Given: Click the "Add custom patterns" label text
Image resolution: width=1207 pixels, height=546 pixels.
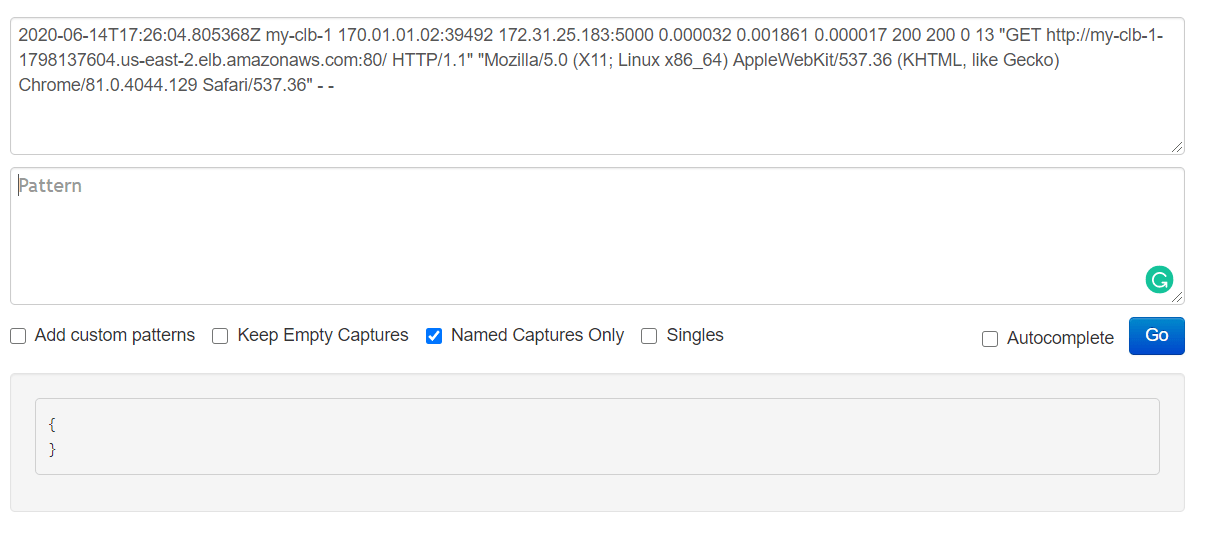Looking at the screenshot, I should [115, 336].
